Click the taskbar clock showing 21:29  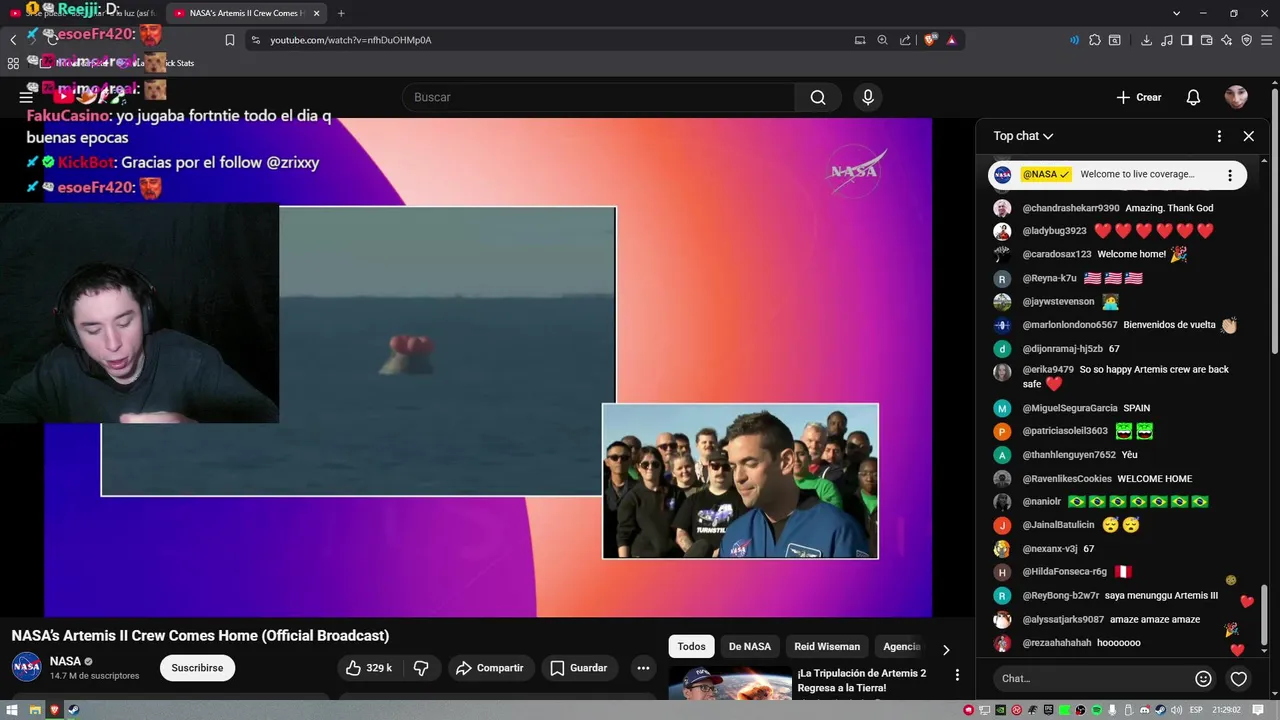(1226, 710)
